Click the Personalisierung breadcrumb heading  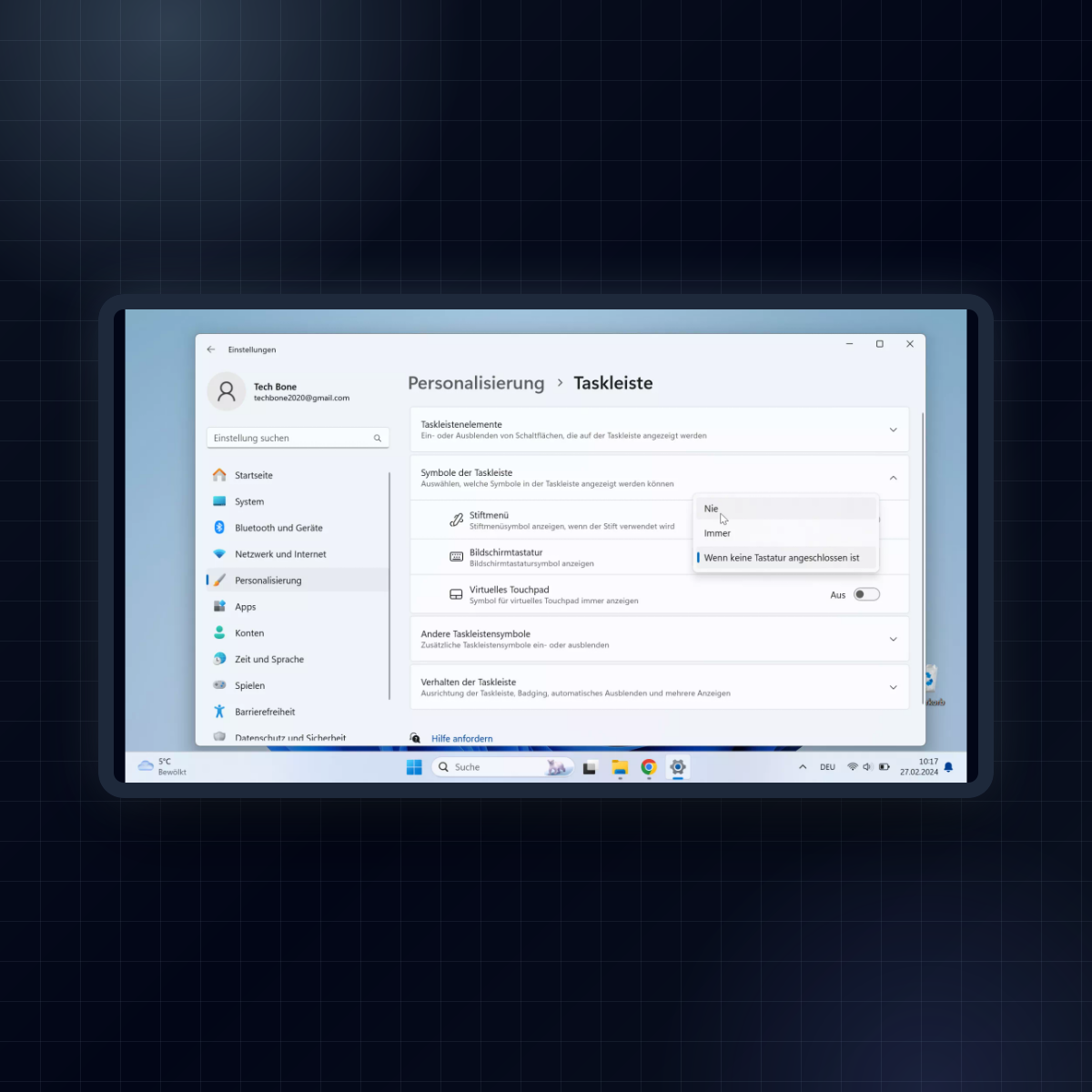click(x=476, y=383)
